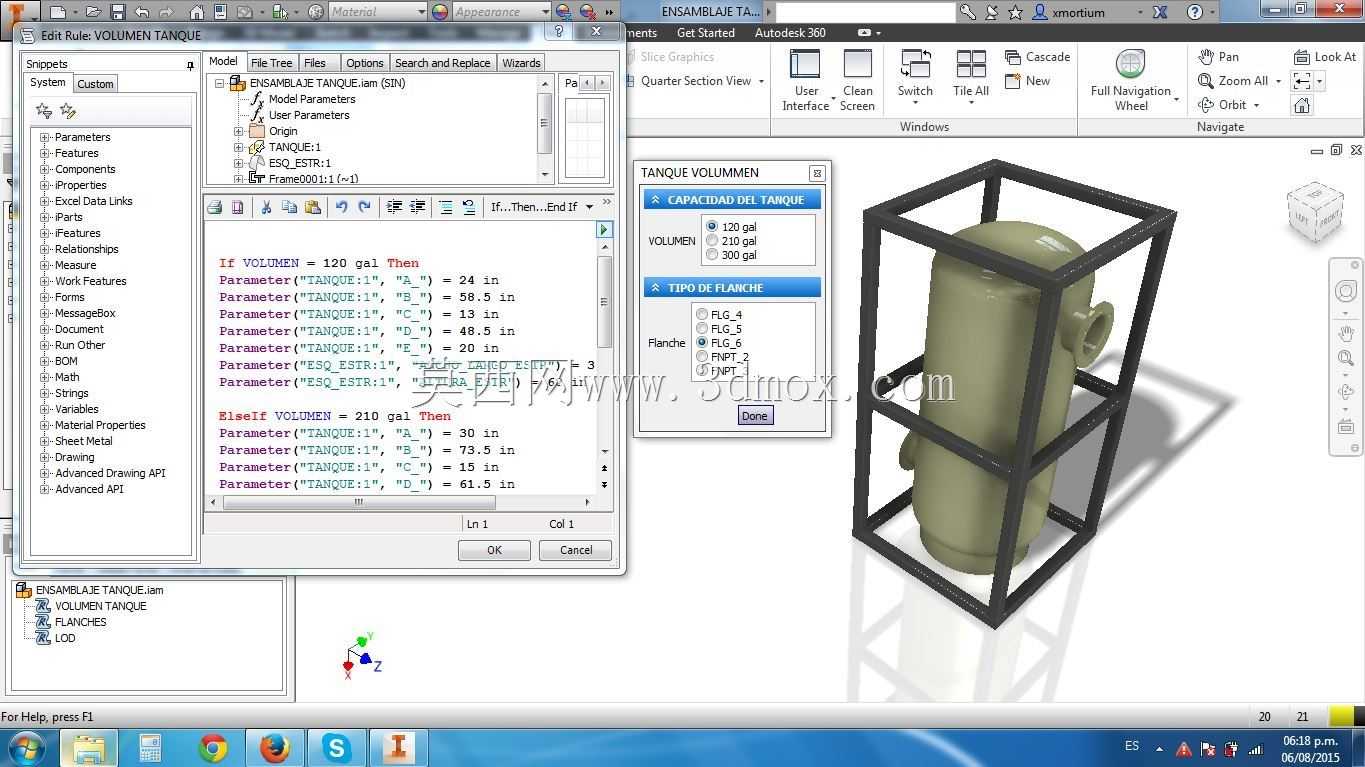Open a New window from the Windows panel
This screenshot has height=767, width=1365.
(1028, 81)
